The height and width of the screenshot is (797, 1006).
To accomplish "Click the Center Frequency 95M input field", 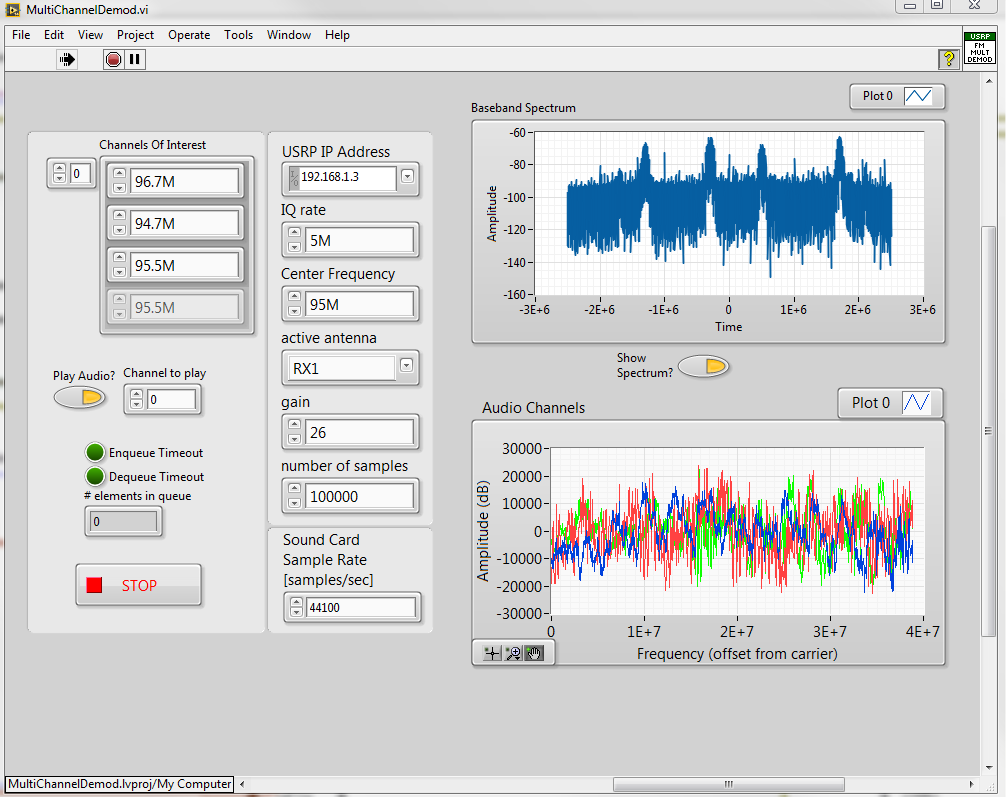I will [x=359, y=304].
